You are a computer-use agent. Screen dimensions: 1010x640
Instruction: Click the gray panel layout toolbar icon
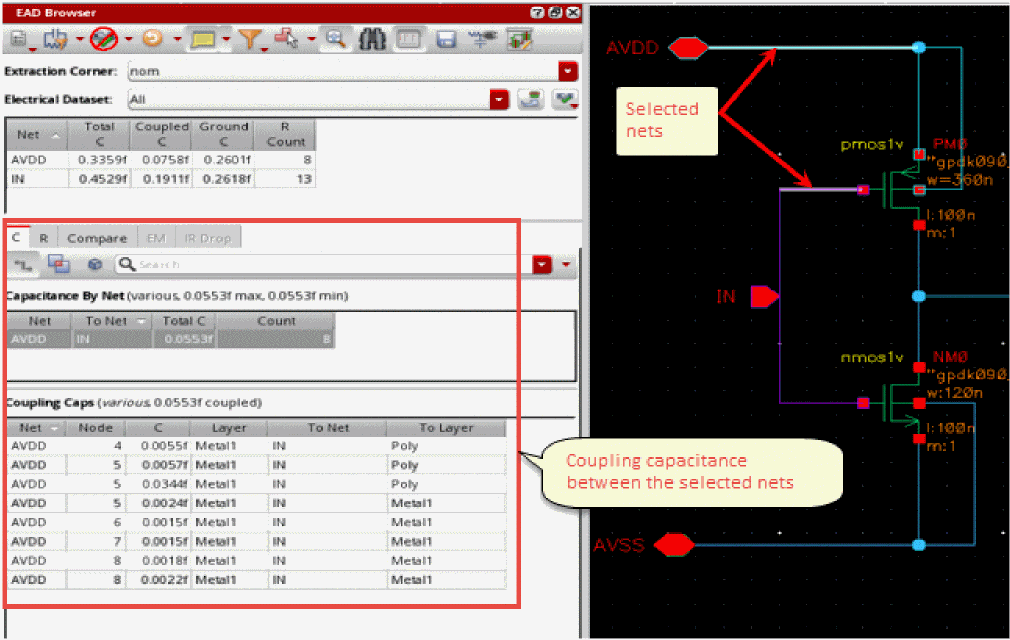click(x=408, y=40)
